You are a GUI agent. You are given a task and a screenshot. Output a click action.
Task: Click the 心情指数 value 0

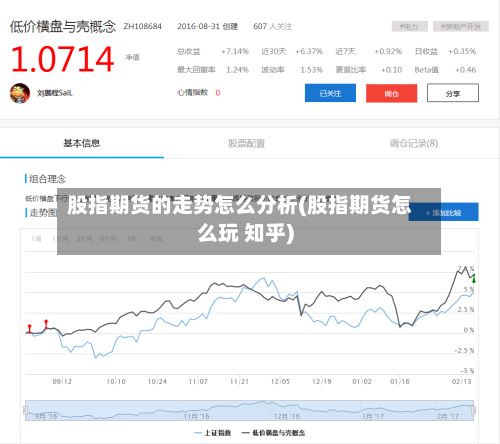coord(218,93)
